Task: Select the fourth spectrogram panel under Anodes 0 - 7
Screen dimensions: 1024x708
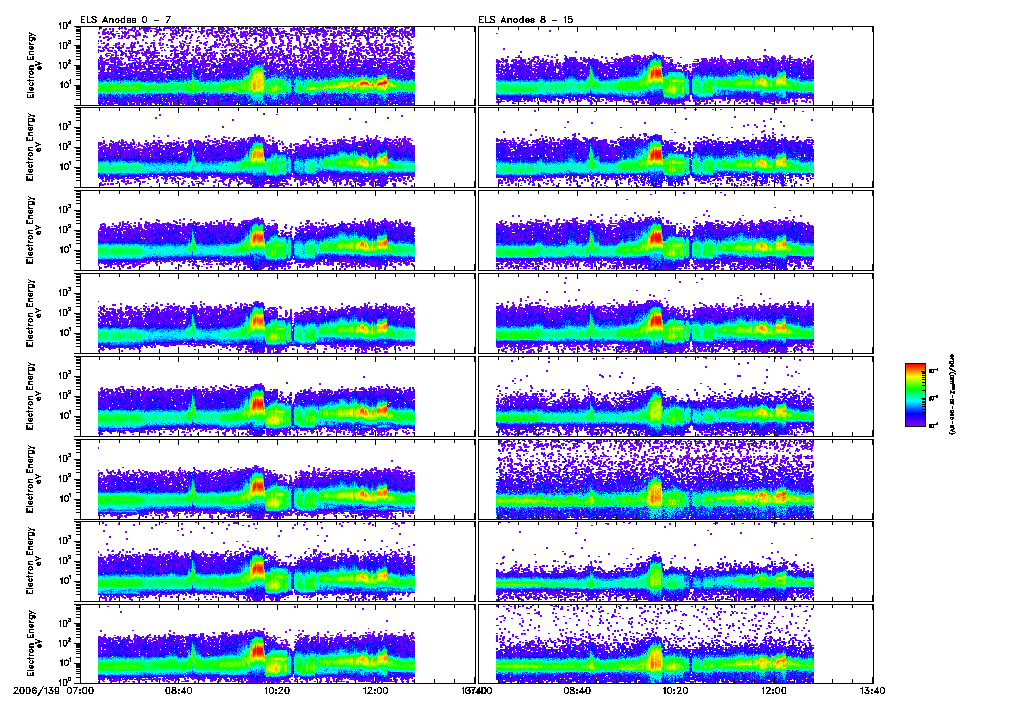Action: point(276,314)
